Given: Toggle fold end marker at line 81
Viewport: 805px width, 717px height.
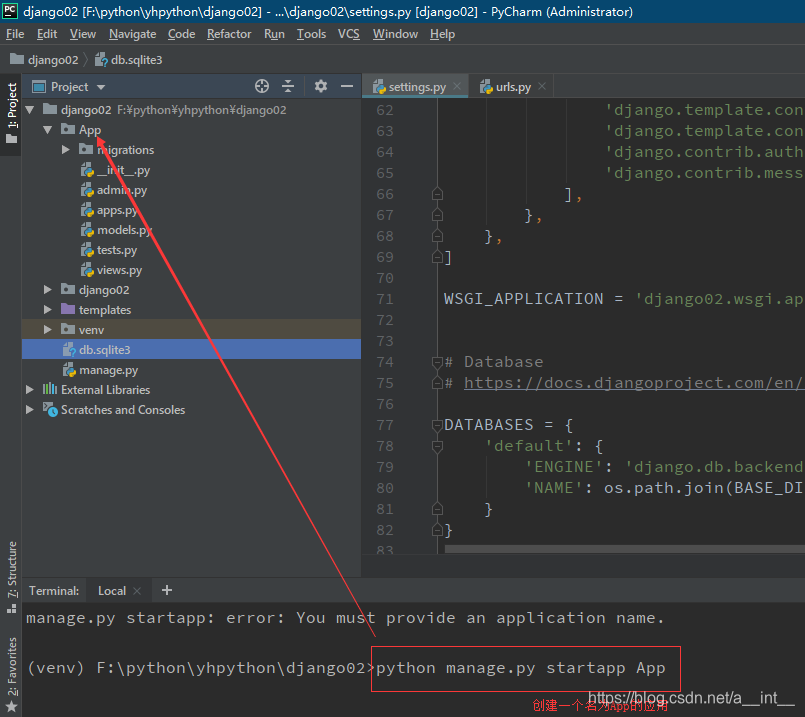Looking at the screenshot, I should tap(437, 509).
